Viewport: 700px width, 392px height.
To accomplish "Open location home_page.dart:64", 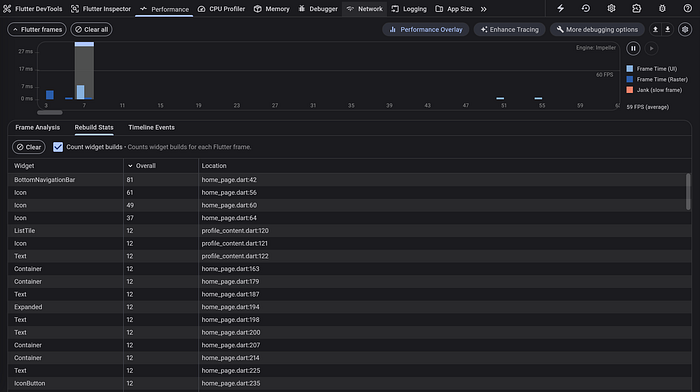I will click(x=229, y=218).
